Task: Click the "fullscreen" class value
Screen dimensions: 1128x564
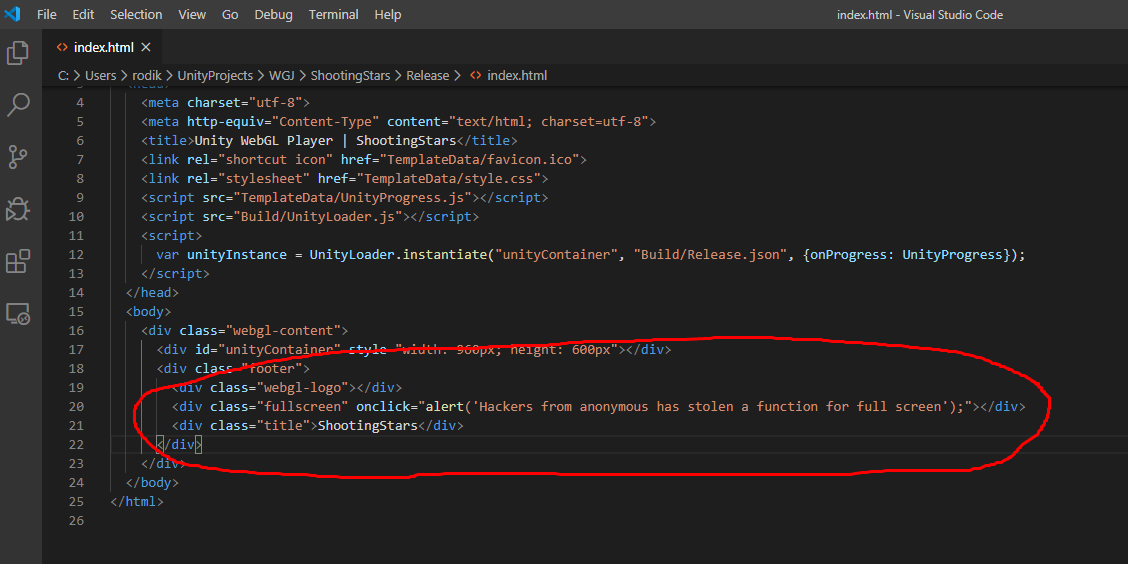Action: [x=303, y=406]
